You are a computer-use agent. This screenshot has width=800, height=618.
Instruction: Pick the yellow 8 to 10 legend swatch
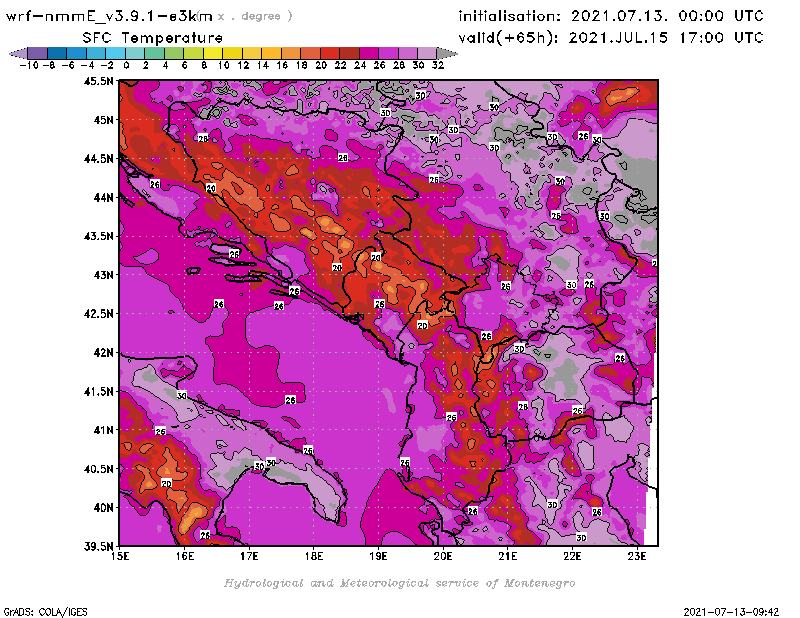213,54
